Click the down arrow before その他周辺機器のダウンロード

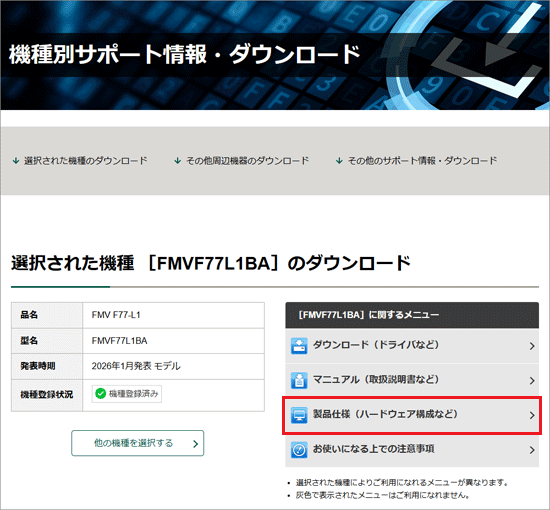coord(178,161)
